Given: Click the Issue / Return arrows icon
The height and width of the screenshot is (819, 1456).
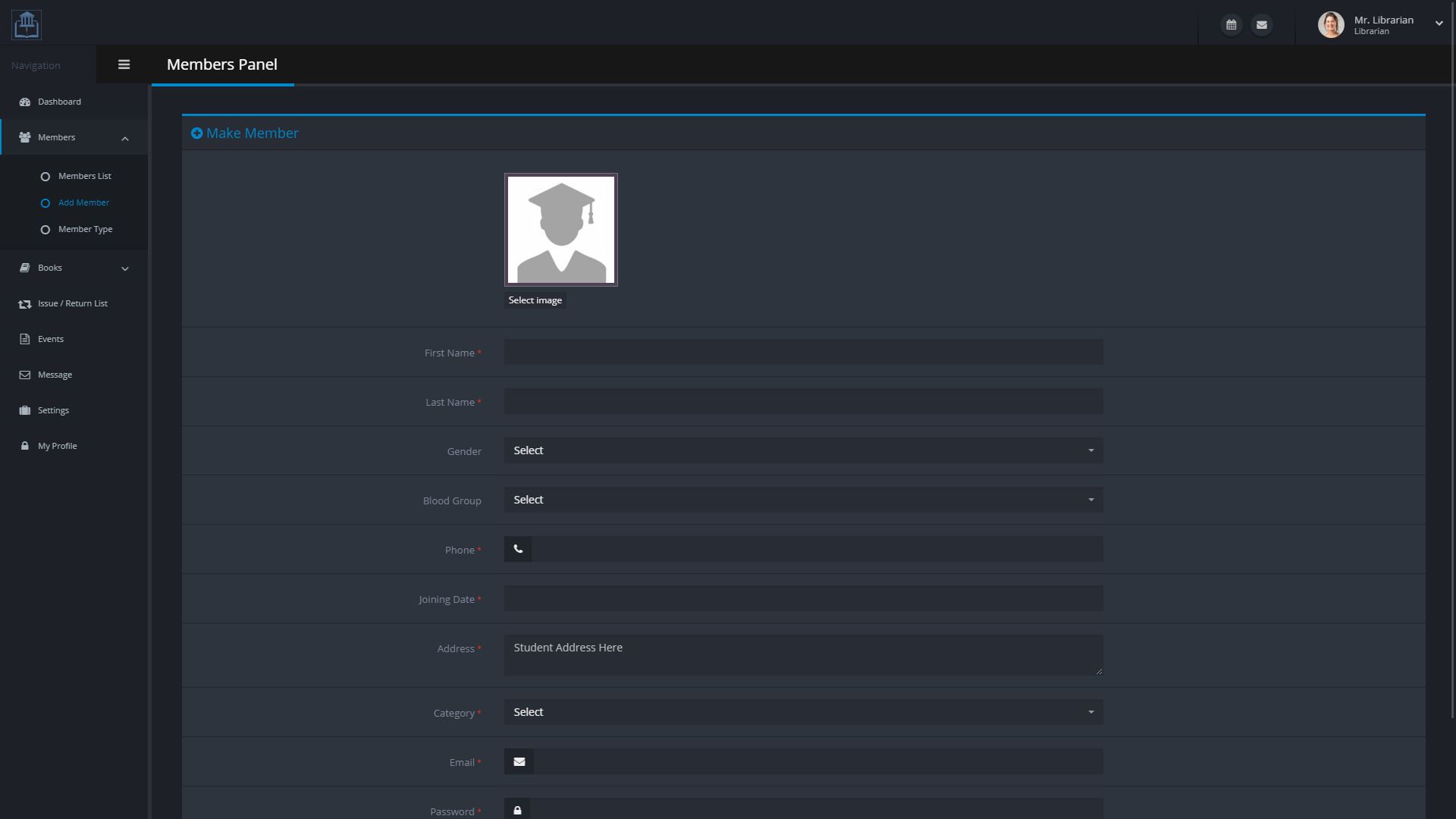Looking at the screenshot, I should click(24, 303).
